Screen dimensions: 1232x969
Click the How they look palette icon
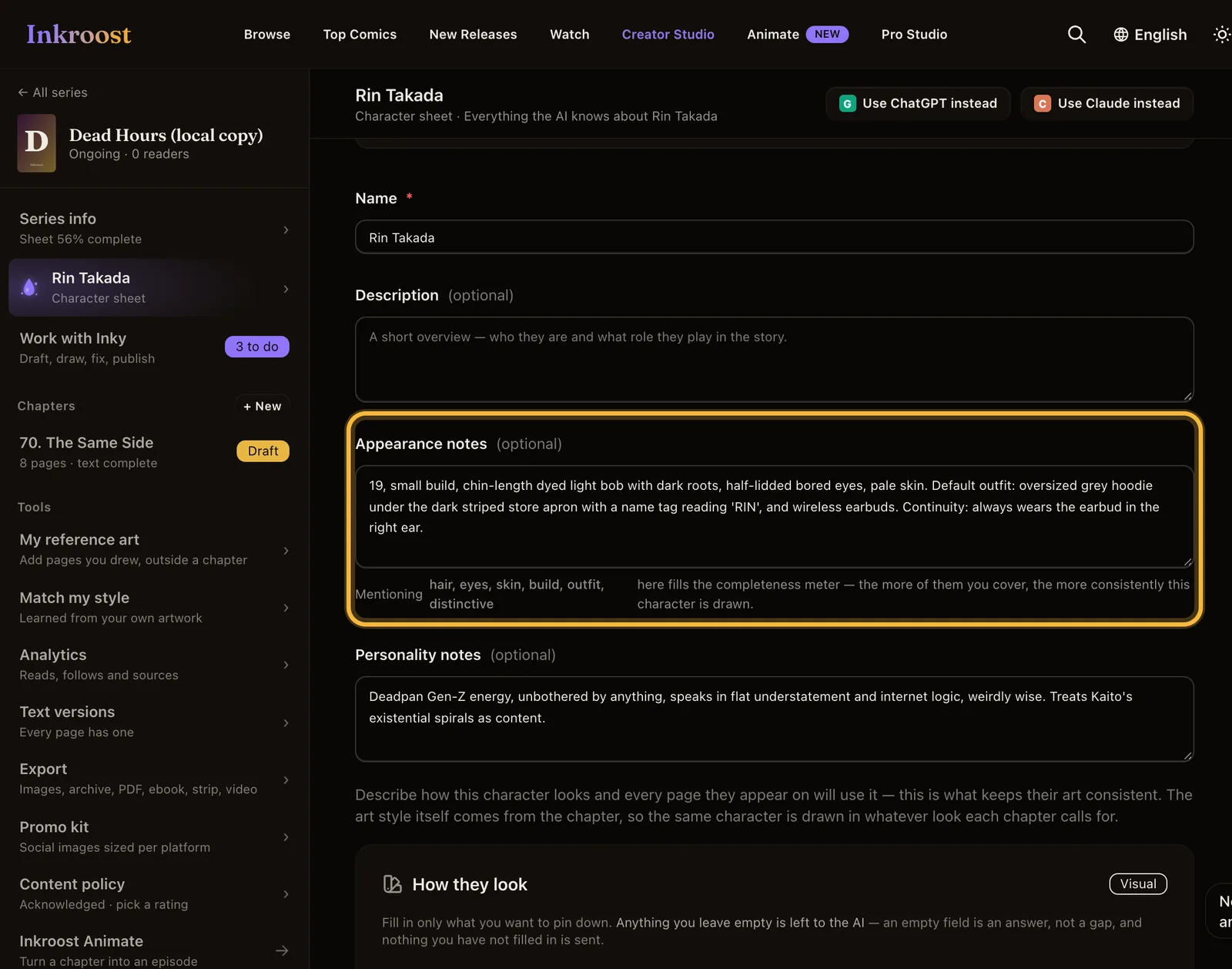pos(393,884)
